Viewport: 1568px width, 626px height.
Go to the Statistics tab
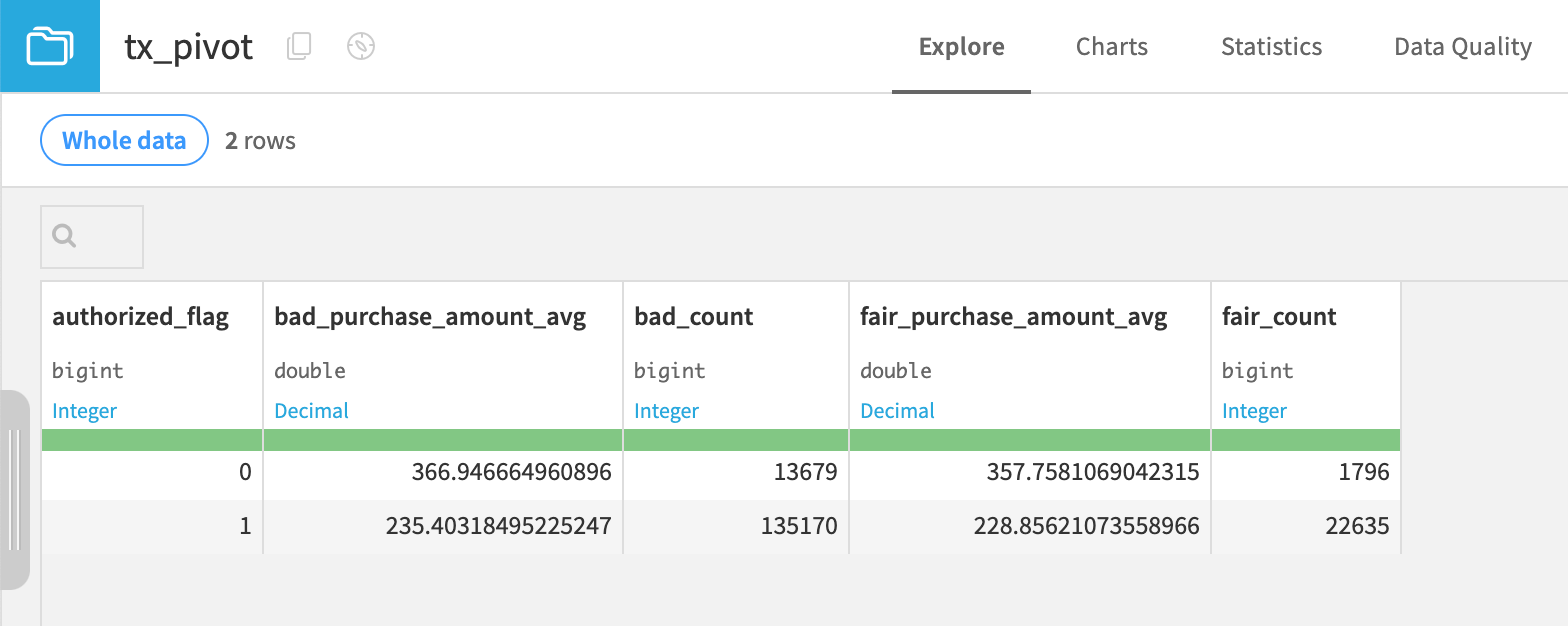tap(1271, 47)
